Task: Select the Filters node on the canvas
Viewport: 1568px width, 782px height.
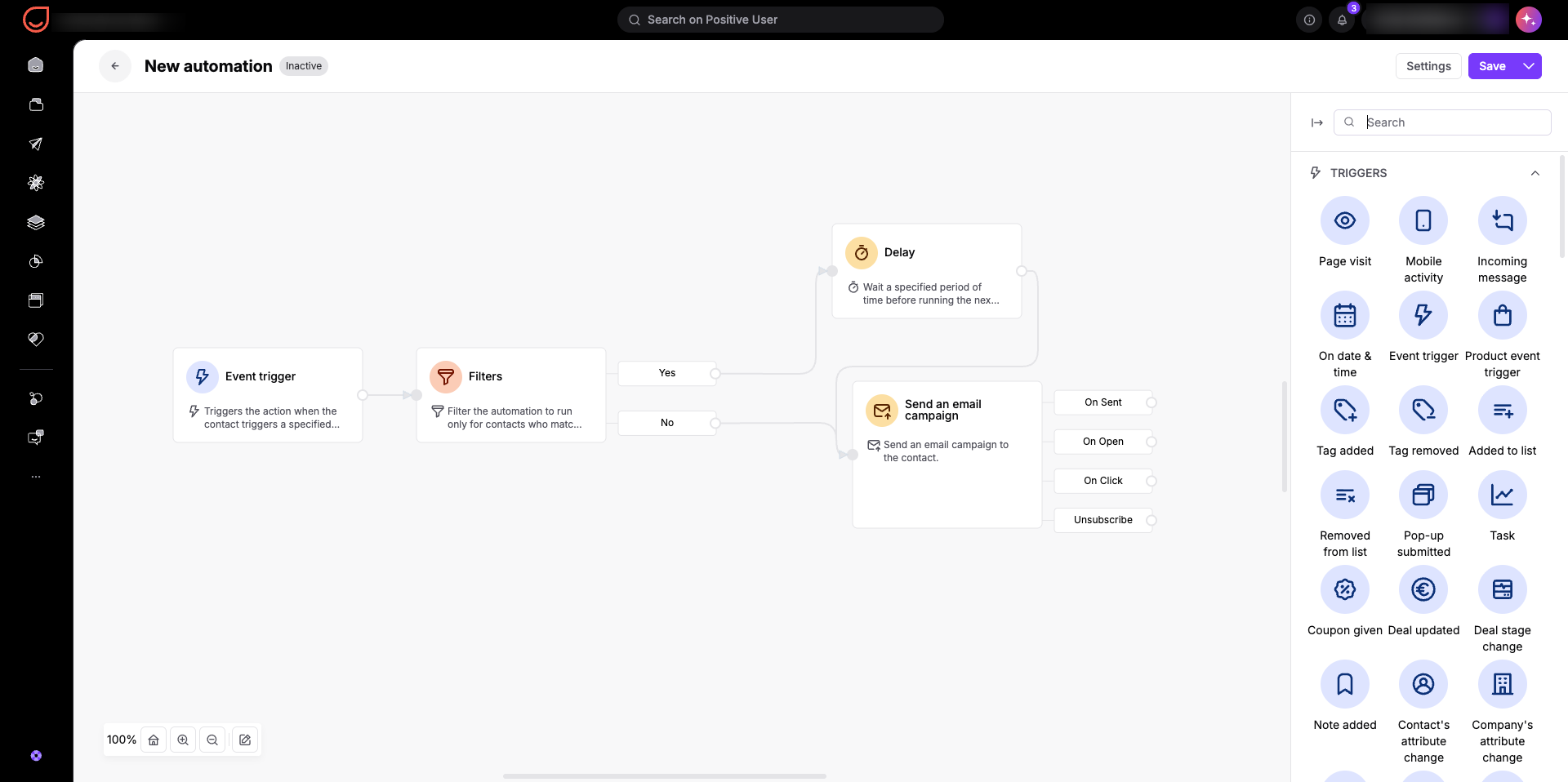Action: pyautogui.click(x=511, y=395)
